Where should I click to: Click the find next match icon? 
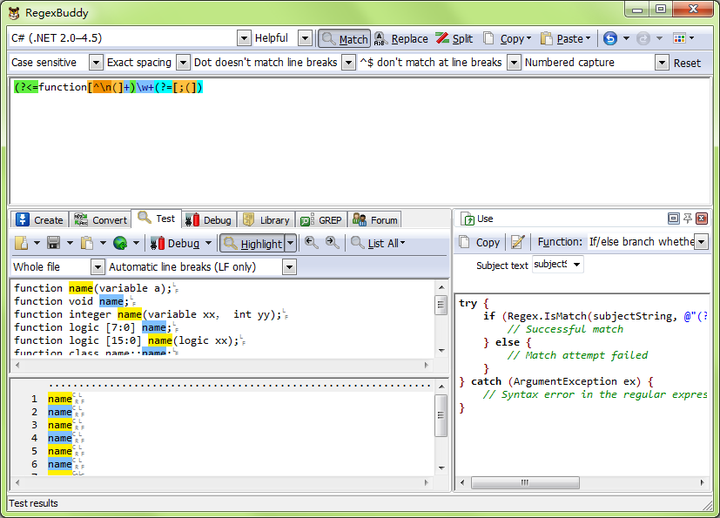[332, 242]
